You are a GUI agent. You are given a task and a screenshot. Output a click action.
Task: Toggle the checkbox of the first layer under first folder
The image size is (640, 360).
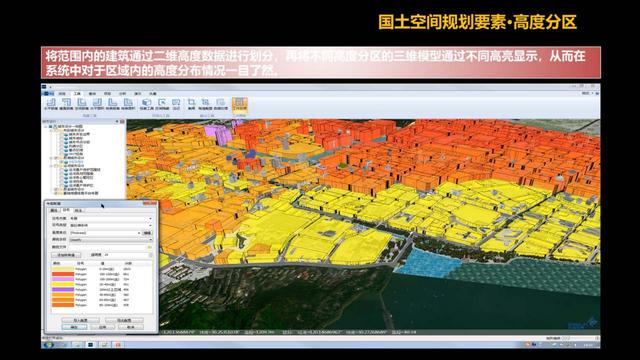(x=62, y=134)
